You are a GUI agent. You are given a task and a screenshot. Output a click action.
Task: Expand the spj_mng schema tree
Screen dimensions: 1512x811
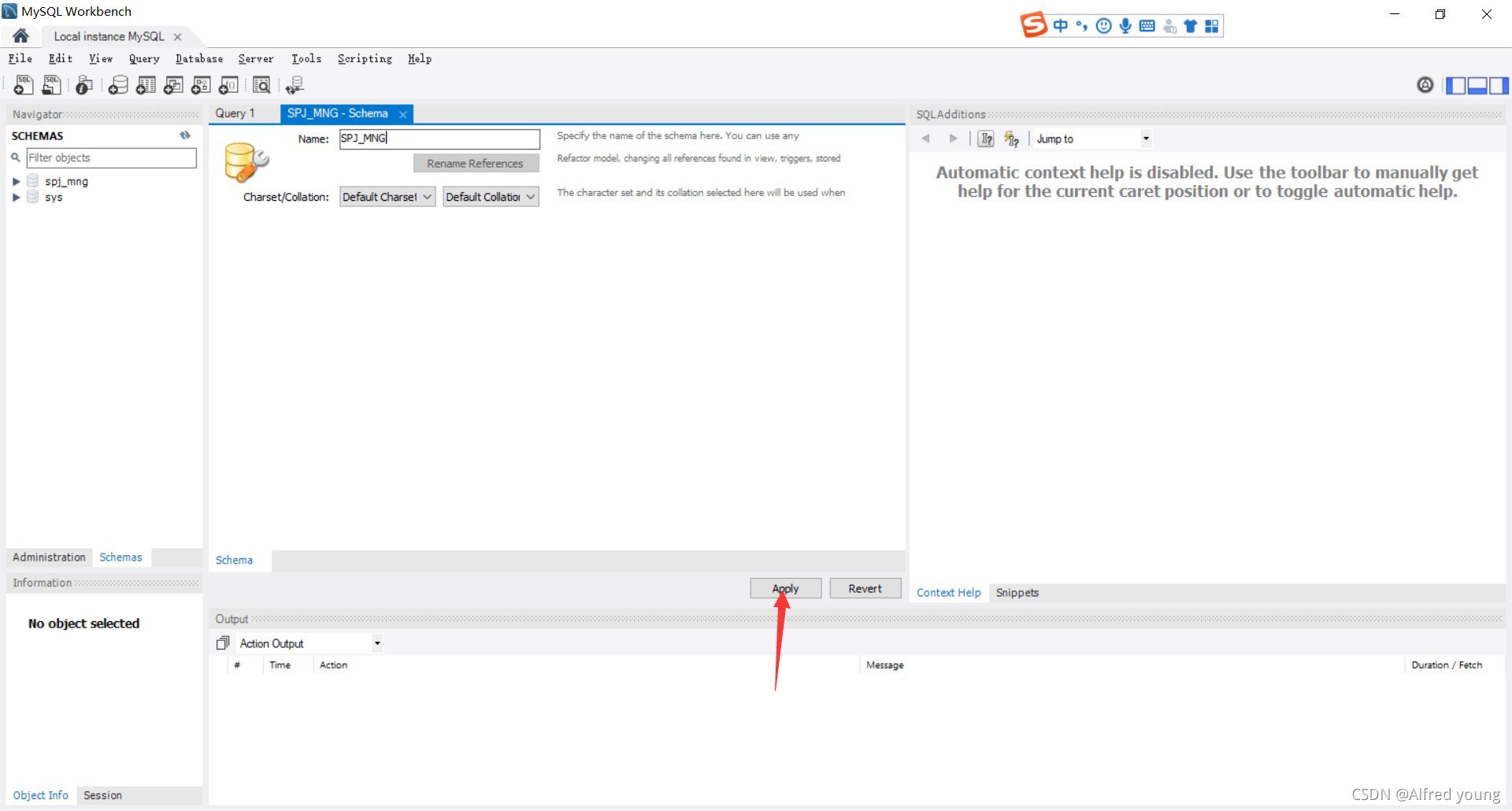point(16,181)
